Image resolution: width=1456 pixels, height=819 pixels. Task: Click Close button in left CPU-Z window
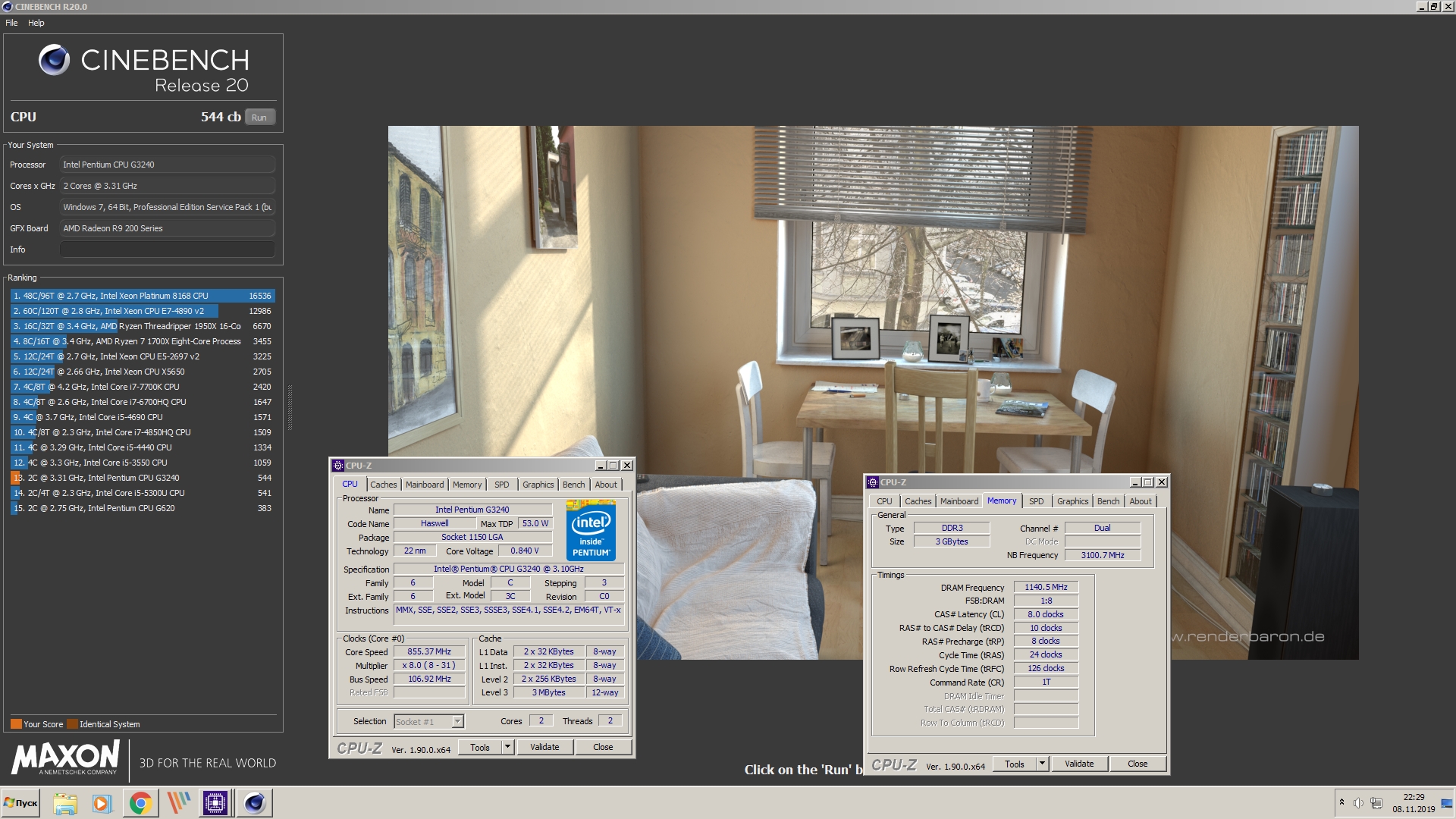(x=603, y=747)
